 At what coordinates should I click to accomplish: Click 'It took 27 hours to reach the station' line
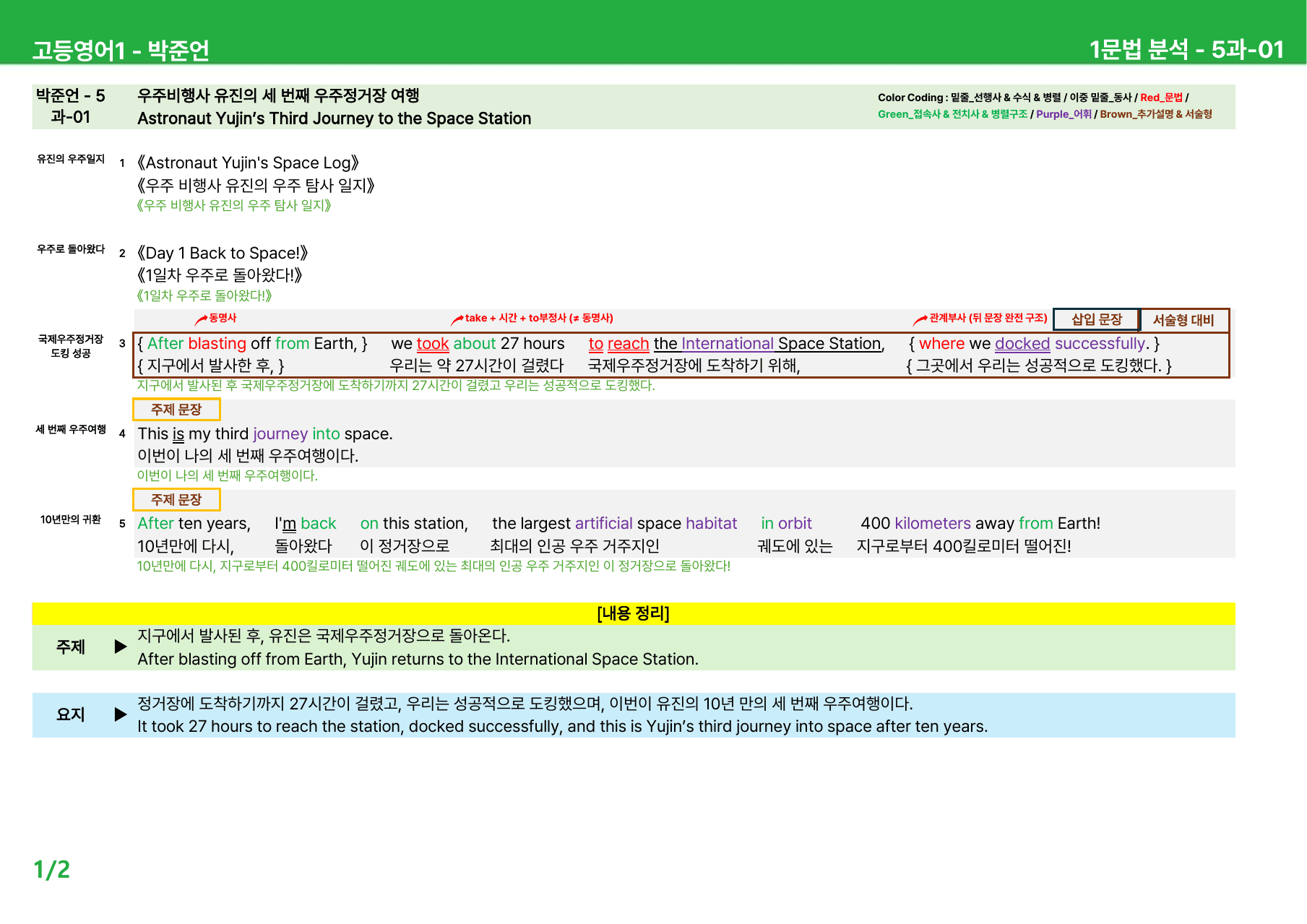562,727
